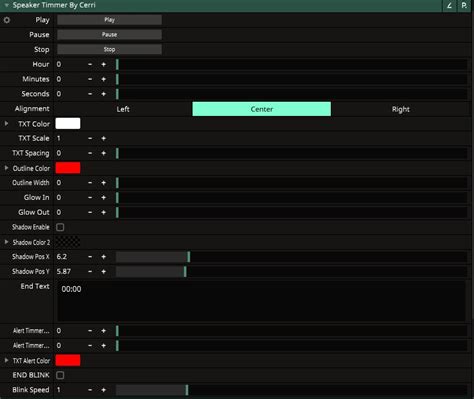This screenshot has width=474, height=399.
Task: Decrease the Hour value with minus
Action: tap(90, 64)
